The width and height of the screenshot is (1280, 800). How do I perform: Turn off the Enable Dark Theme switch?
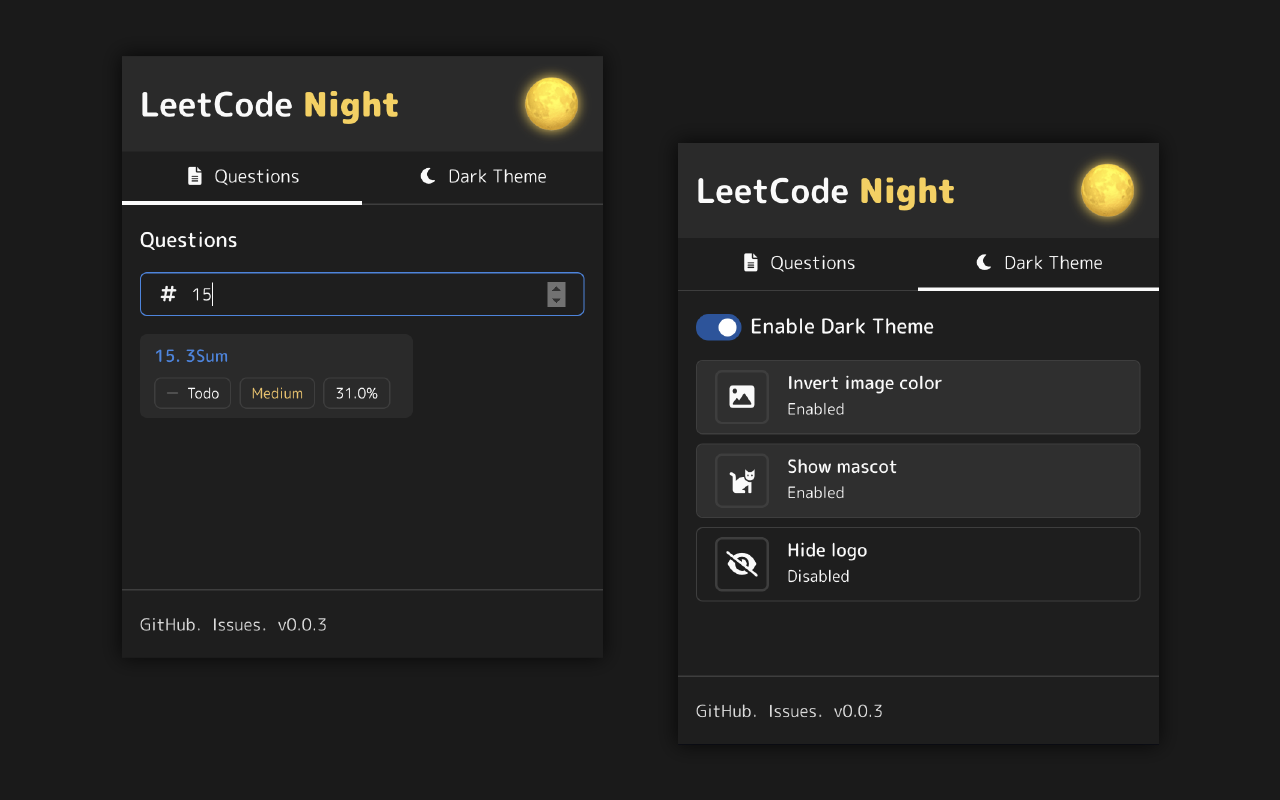click(x=719, y=327)
